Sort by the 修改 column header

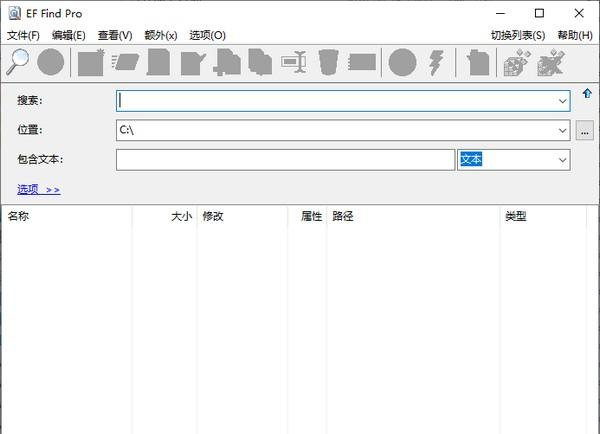pos(242,216)
